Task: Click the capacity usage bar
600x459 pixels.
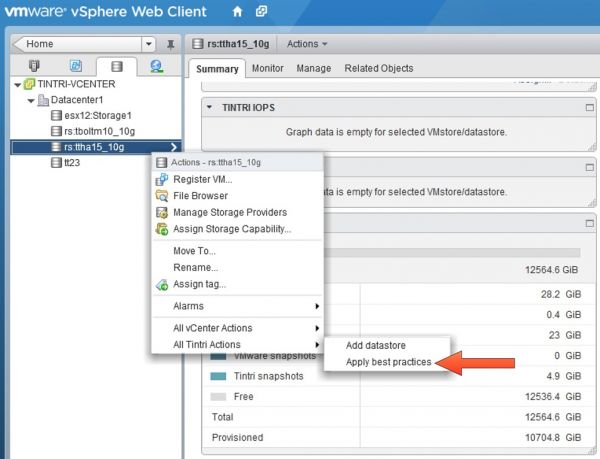Action: [x=452, y=252]
